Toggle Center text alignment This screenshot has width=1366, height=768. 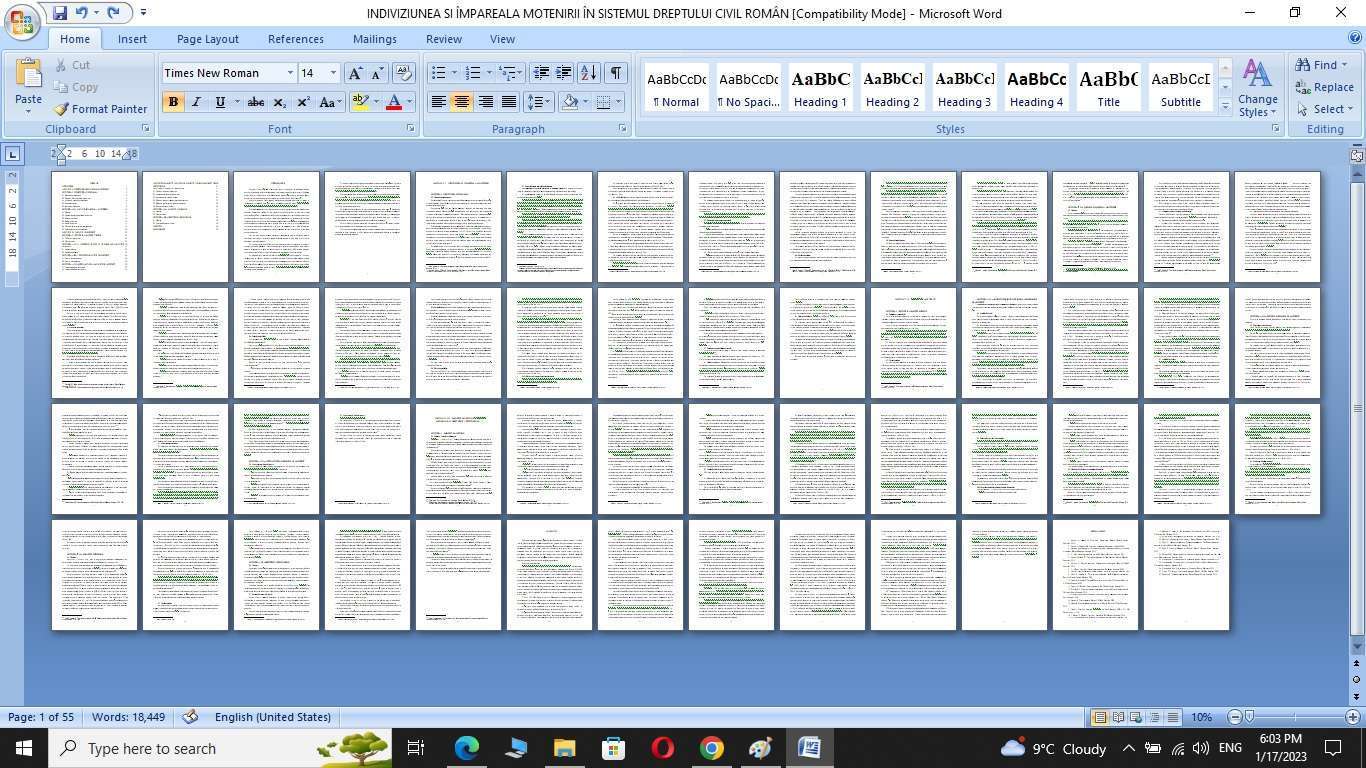point(461,102)
